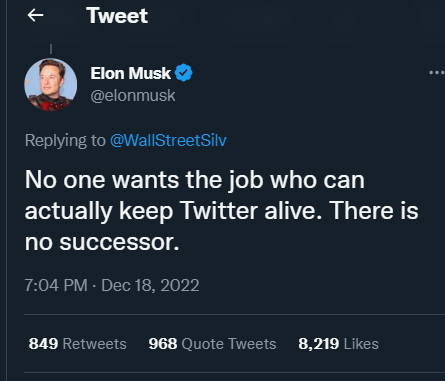Open the @elonmusk handle link
Screen dimensions: 445x381
click(133, 96)
